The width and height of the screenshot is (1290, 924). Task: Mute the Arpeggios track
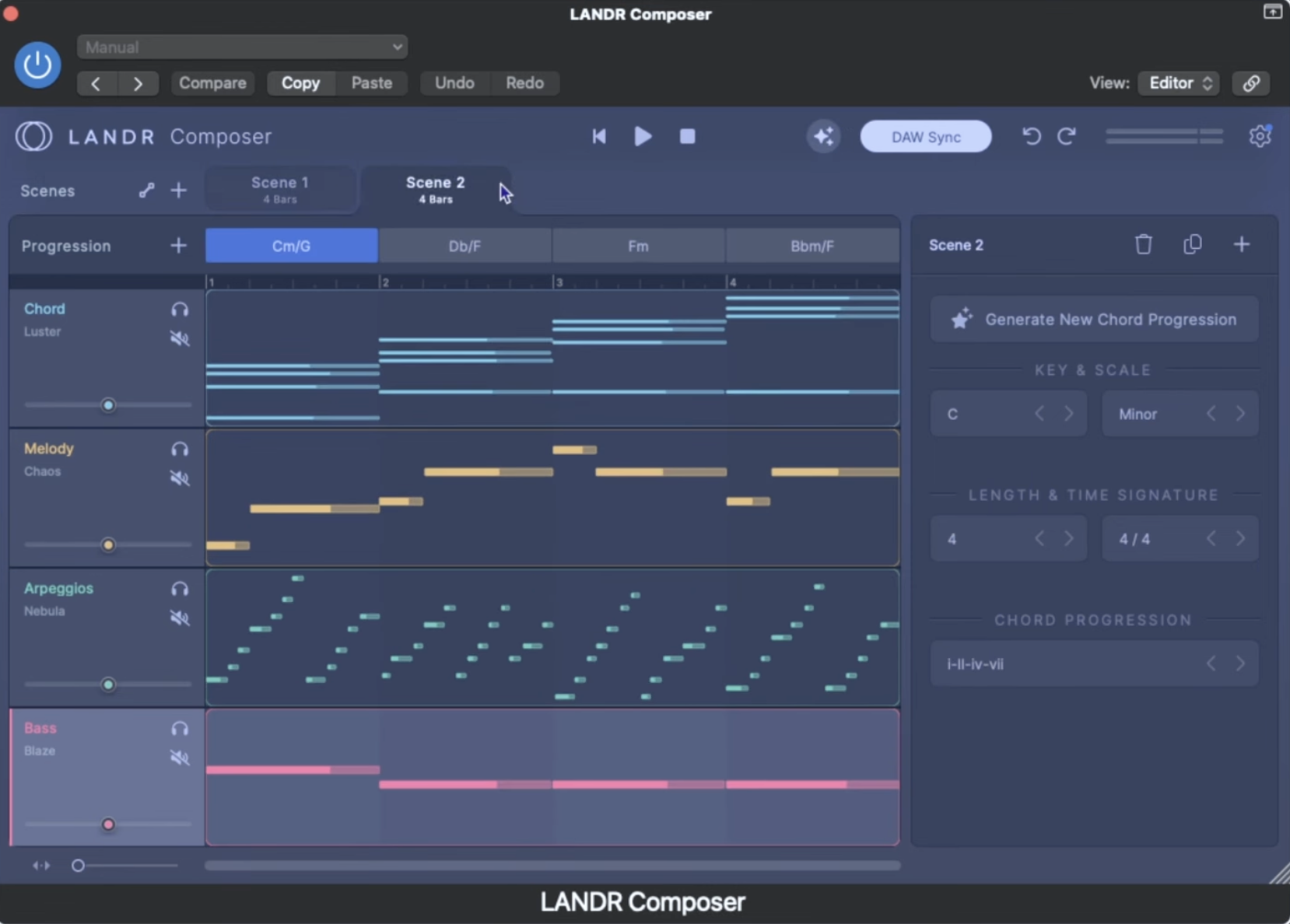pos(180,618)
